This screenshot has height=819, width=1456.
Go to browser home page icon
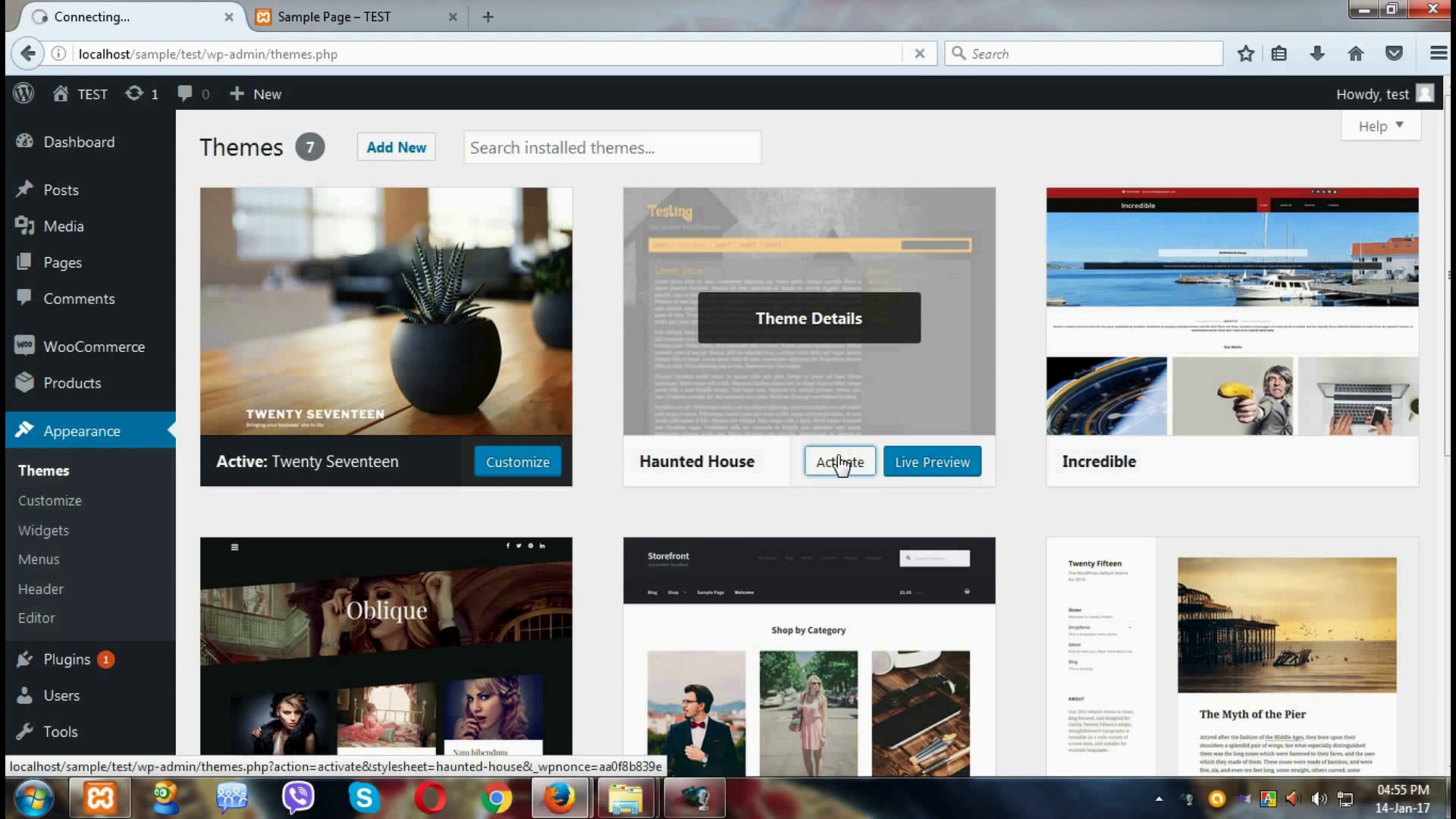click(x=1355, y=54)
